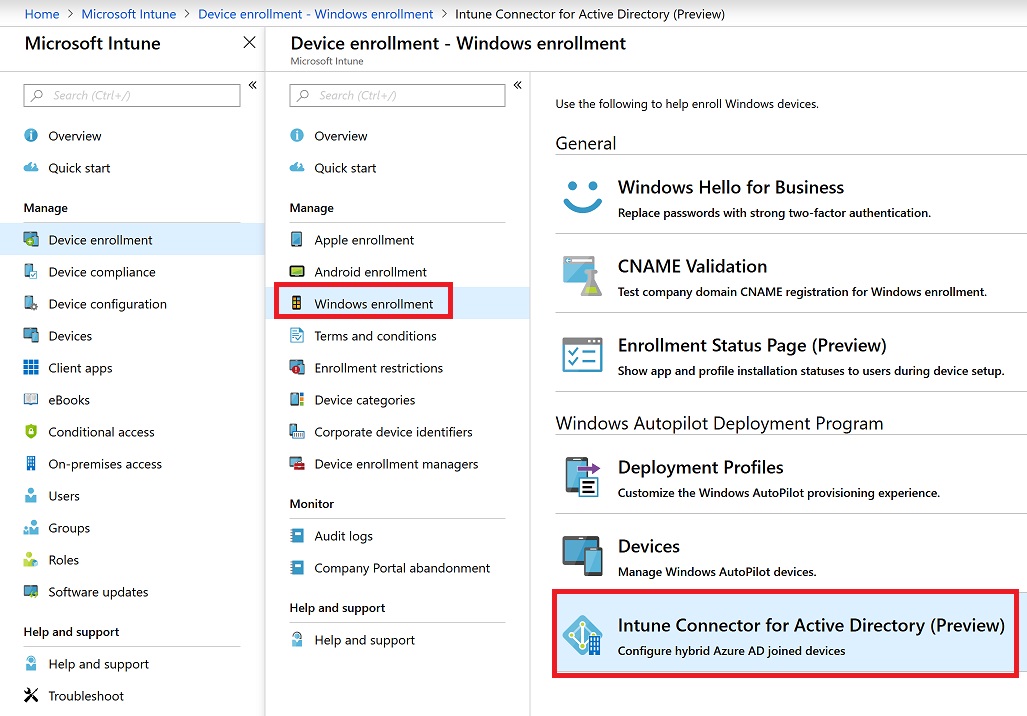Open Help and support in Microsoft Intune menu
The height and width of the screenshot is (716, 1027).
132,664
